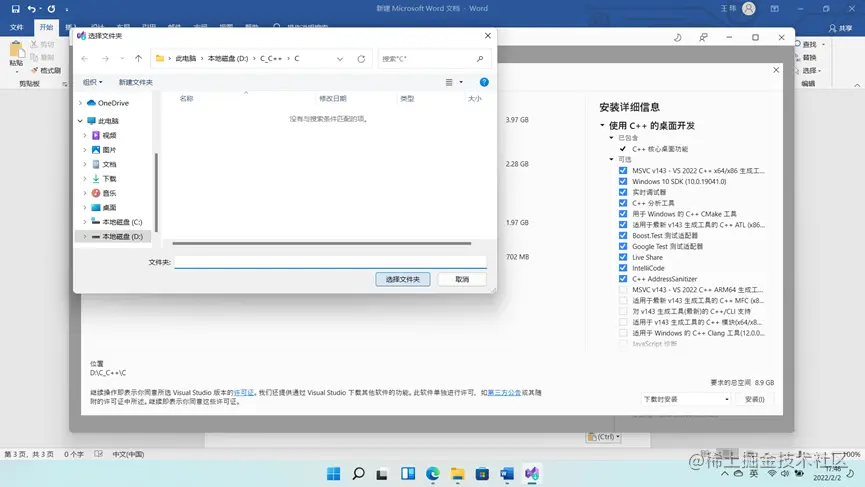Switch to Word on taskbar

[507, 474]
